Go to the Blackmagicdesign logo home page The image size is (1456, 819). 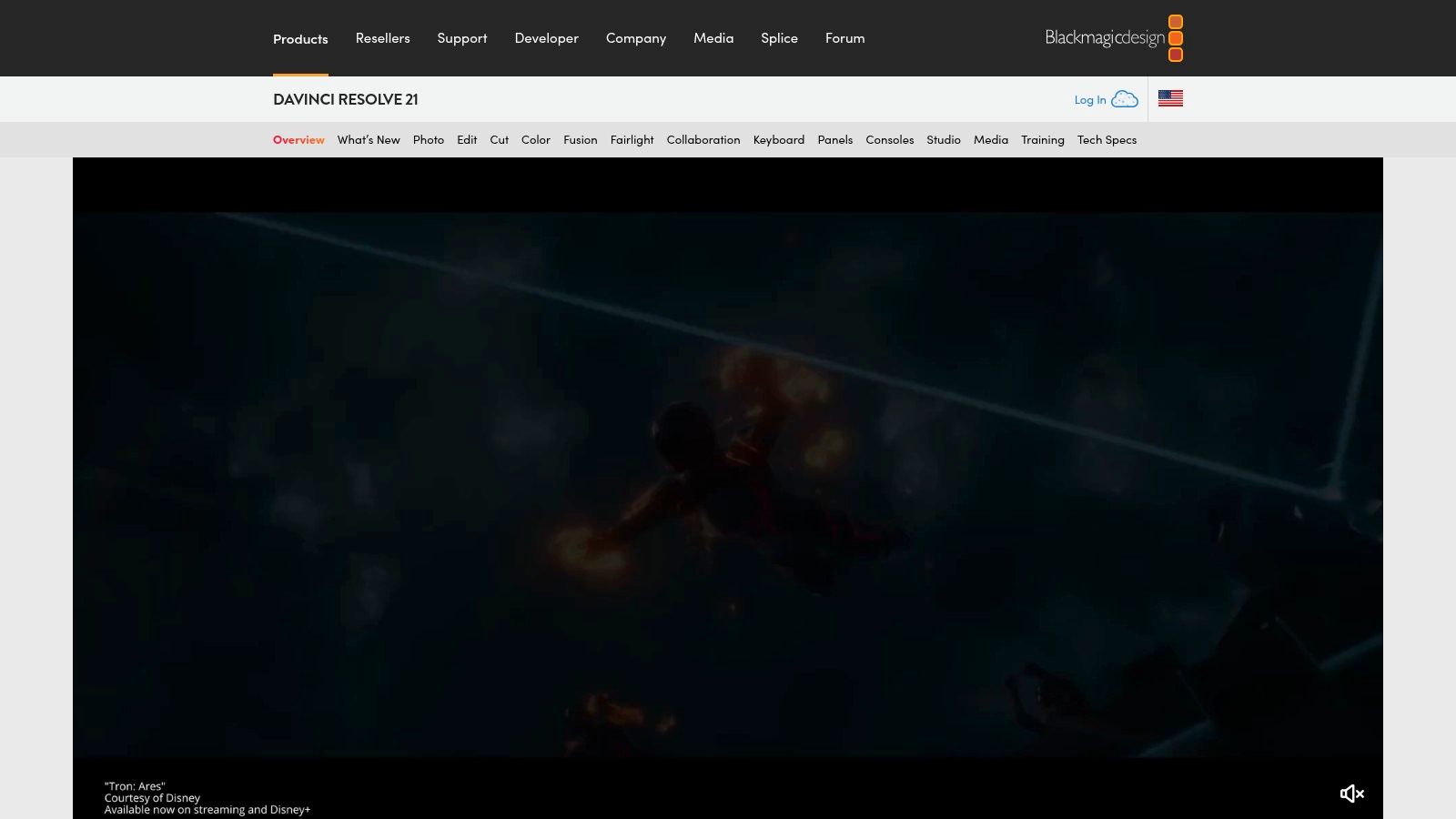[1114, 38]
